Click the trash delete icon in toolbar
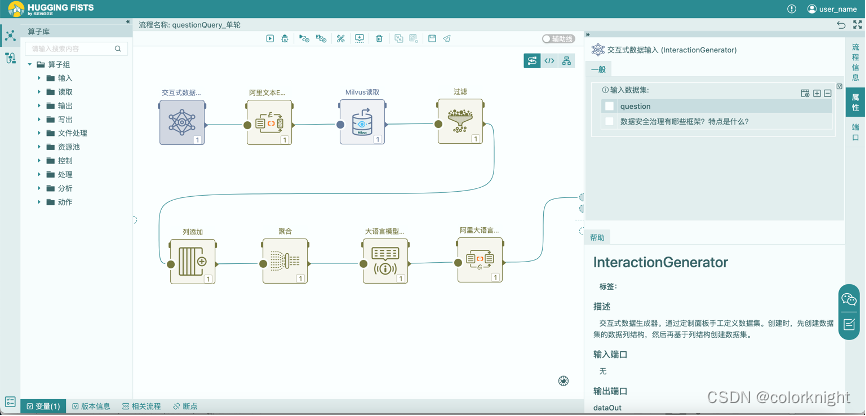 (x=379, y=38)
